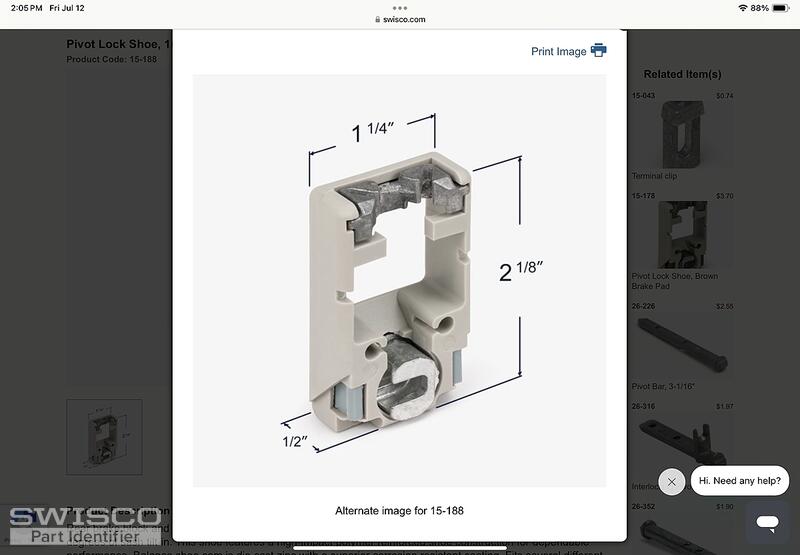Click the 'Product Code: 15-188' text
800x555 pixels.
click(x=112, y=59)
